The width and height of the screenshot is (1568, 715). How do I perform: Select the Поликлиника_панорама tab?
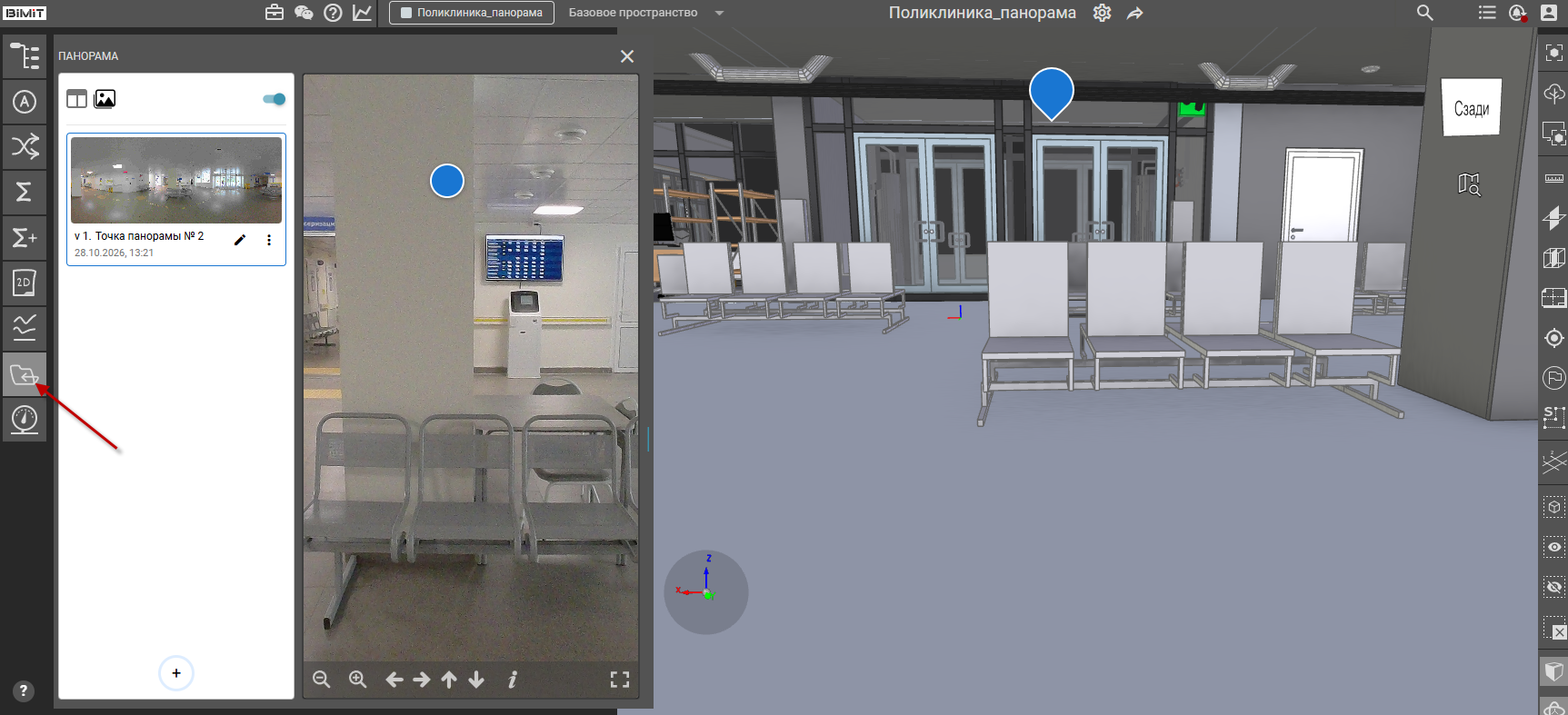click(x=472, y=13)
